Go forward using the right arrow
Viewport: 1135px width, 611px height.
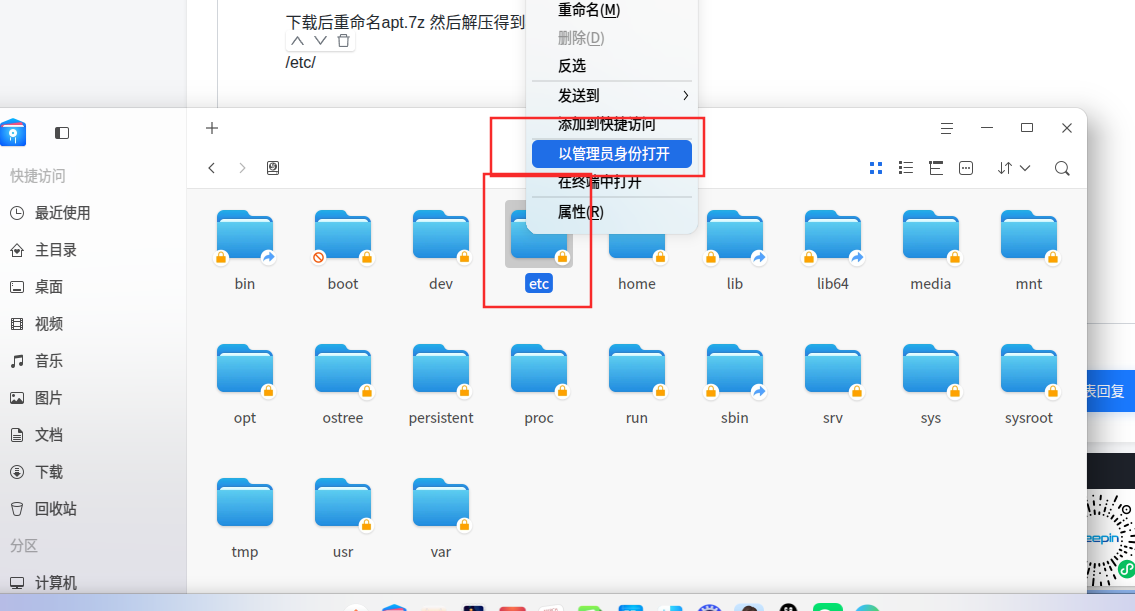click(242, 168)
